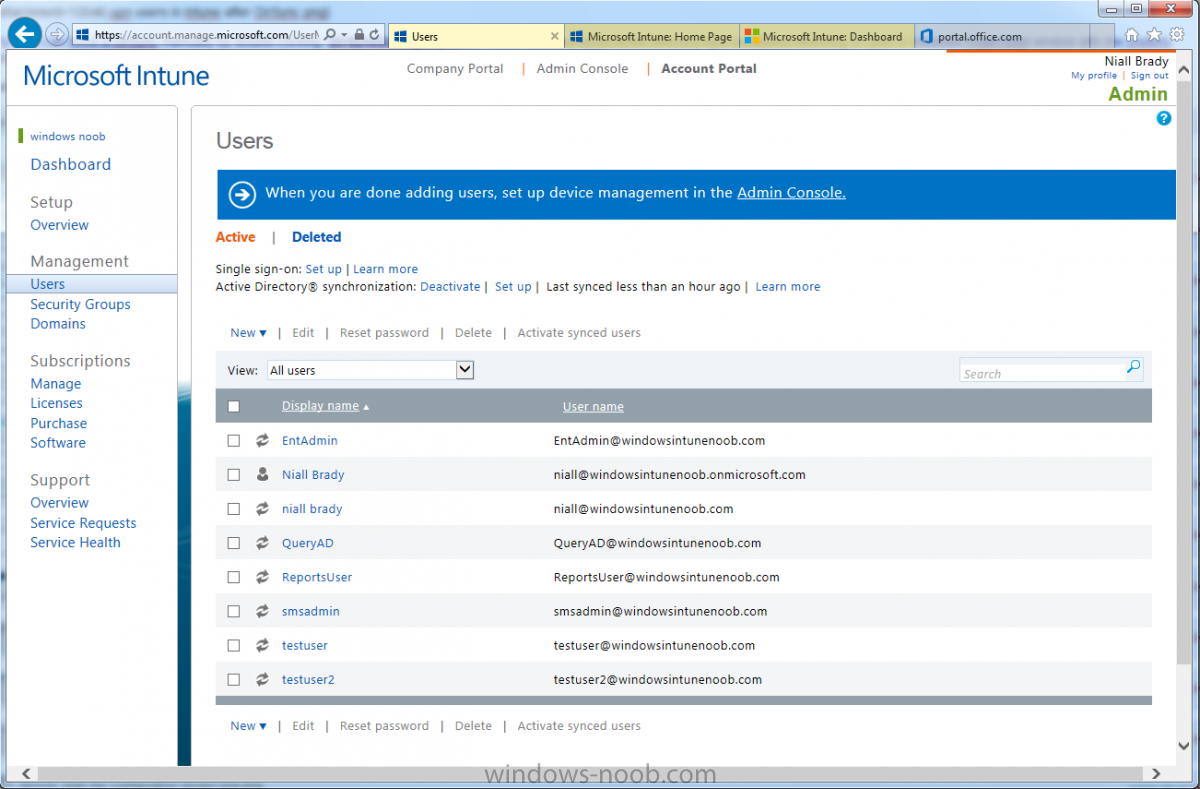Select the checkbox for Niall Brady onmicrosoft account
1200x789 pixels.
(x=234, y=474)
